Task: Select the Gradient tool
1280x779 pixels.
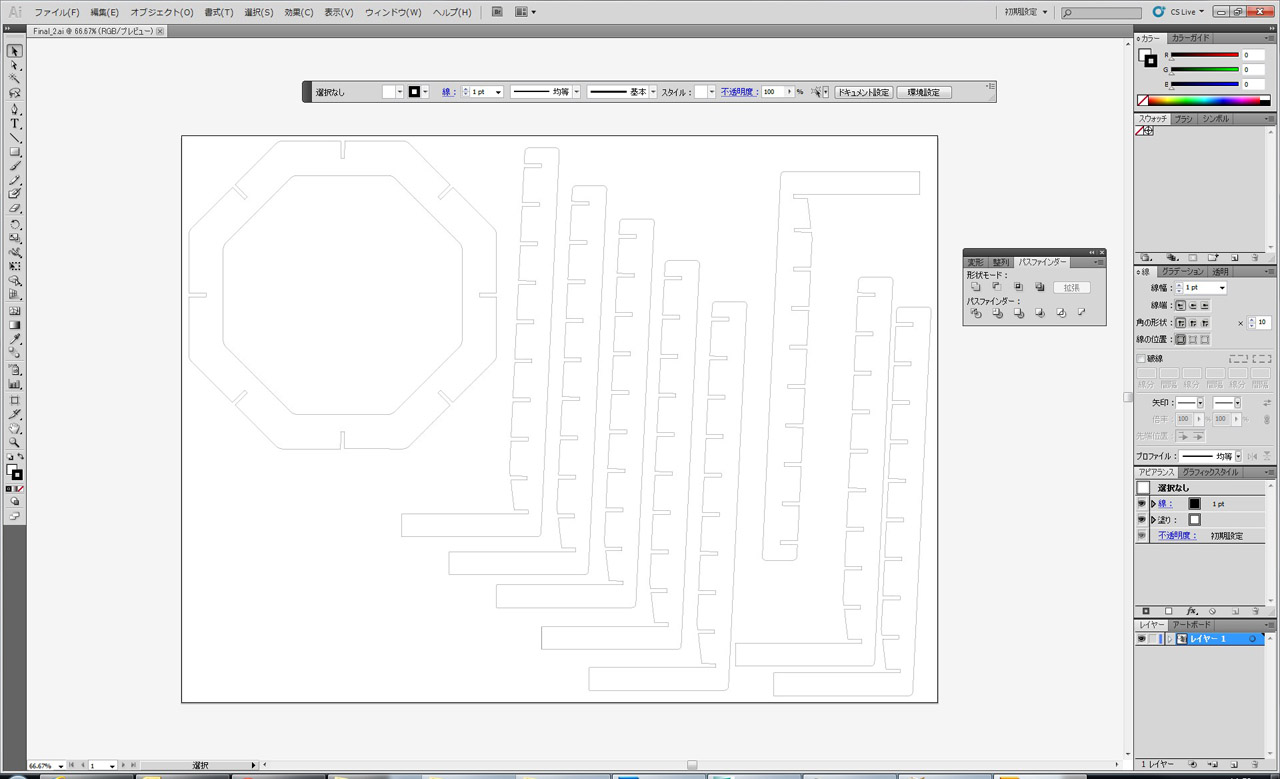Action: (x=15, y=325)
